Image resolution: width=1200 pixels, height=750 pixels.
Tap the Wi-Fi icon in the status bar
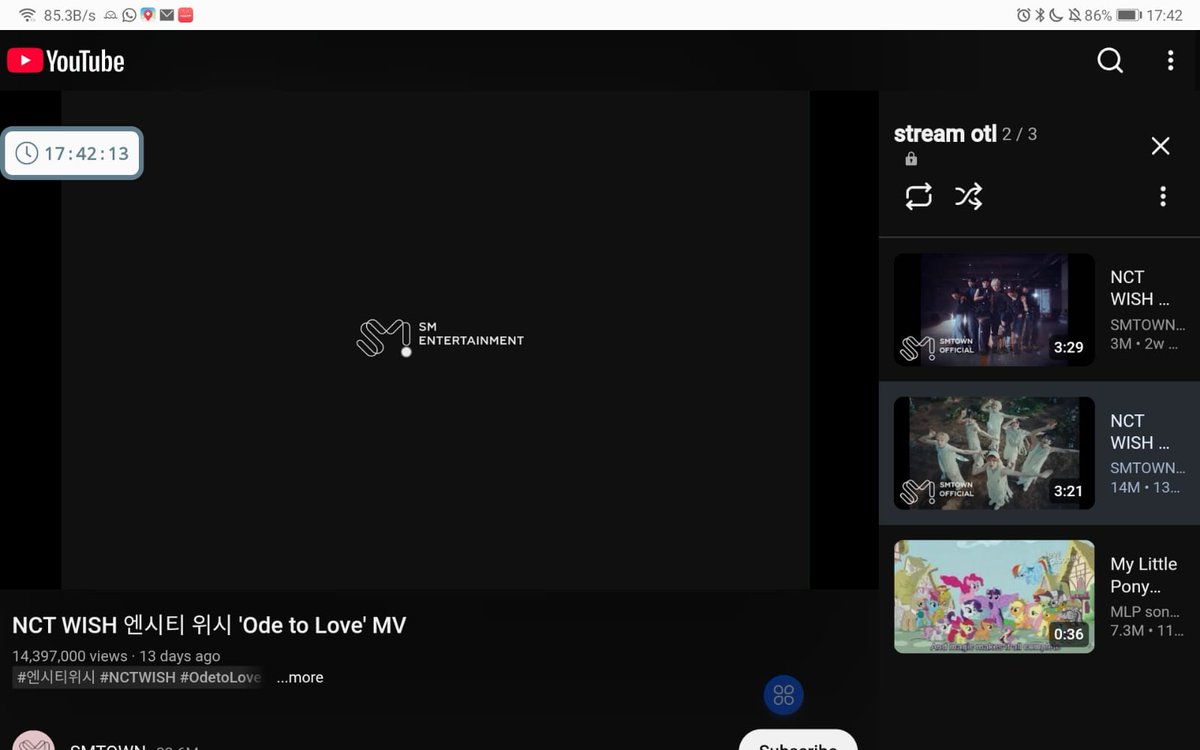(27, 15)
